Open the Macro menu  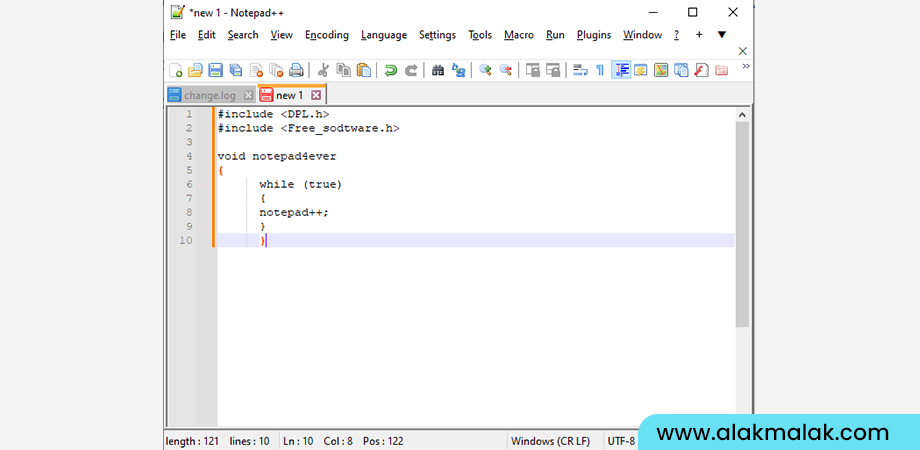(x=519, y=35)
